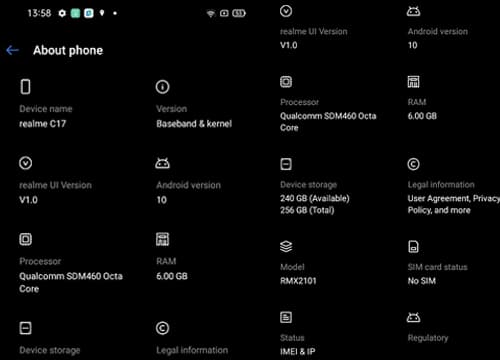Tap the phone icon above Device name
Screen dimensions: 500x360
click(26, 87)
